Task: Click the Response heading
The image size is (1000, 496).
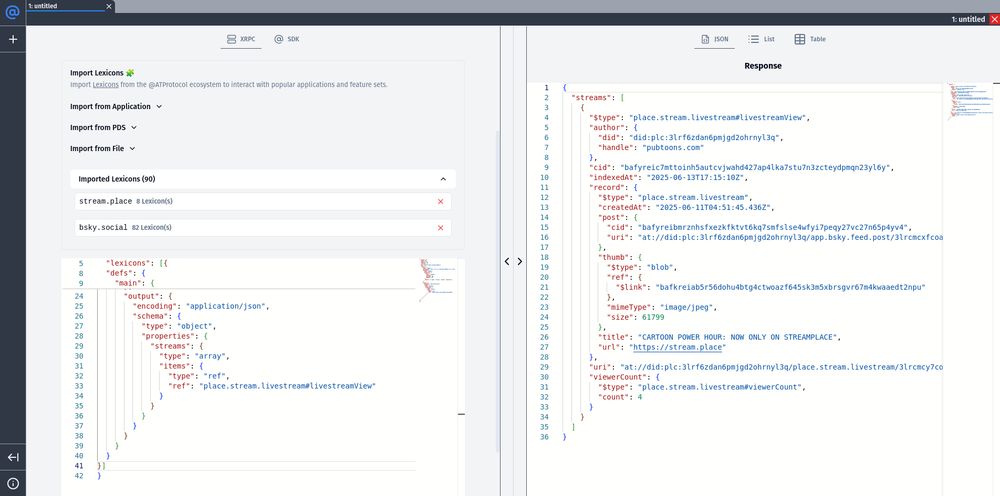Action: pos(763,66)
